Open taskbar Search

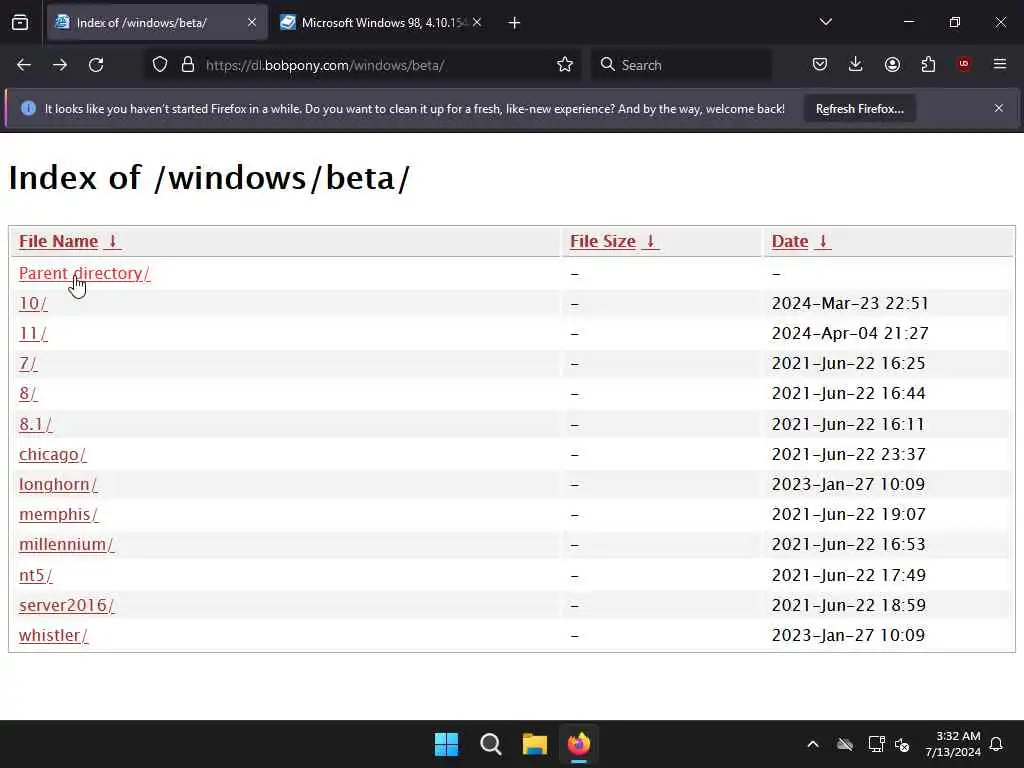490,744
